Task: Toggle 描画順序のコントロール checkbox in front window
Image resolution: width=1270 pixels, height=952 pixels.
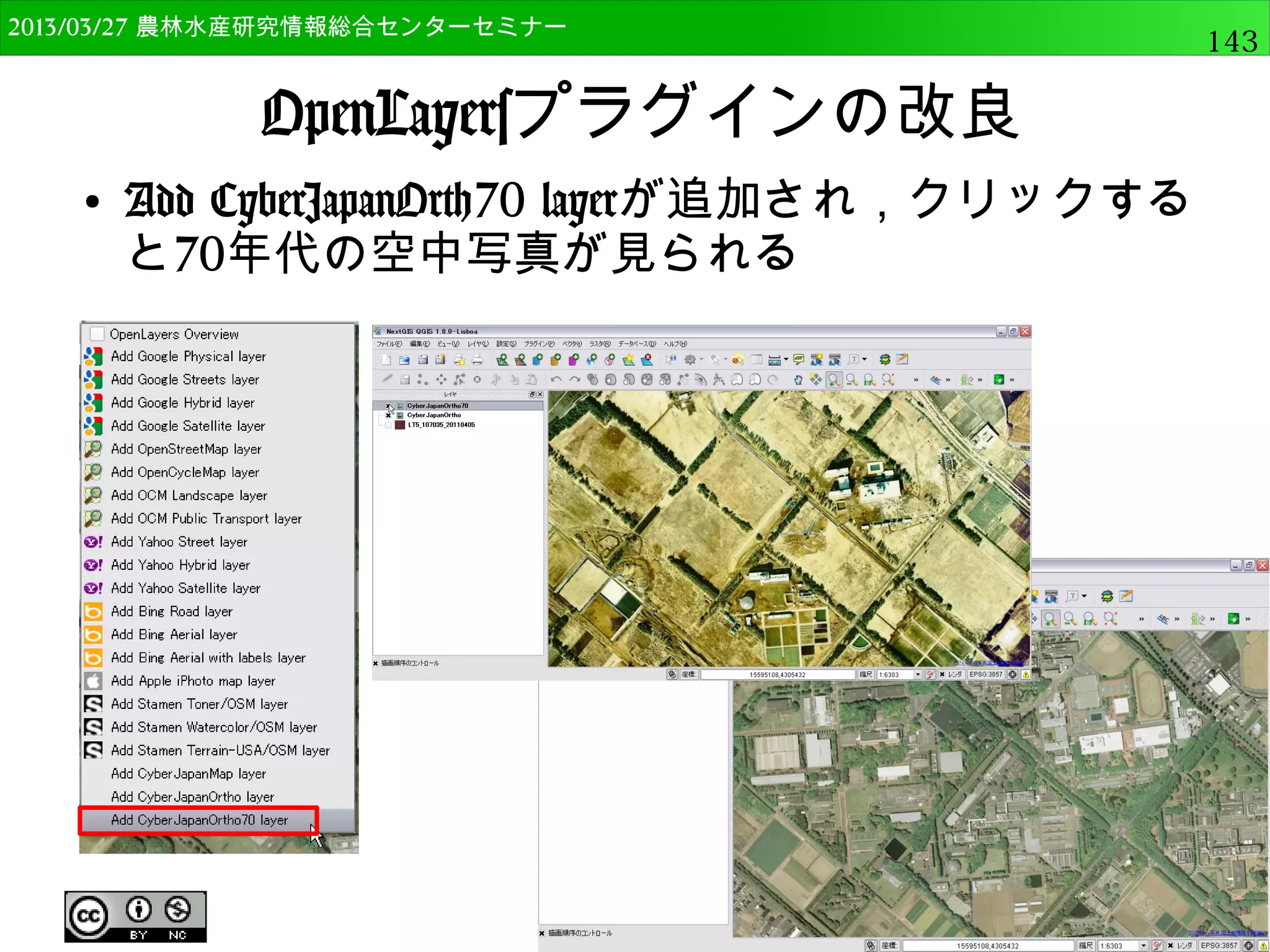Action: click(x=376, y=663)
